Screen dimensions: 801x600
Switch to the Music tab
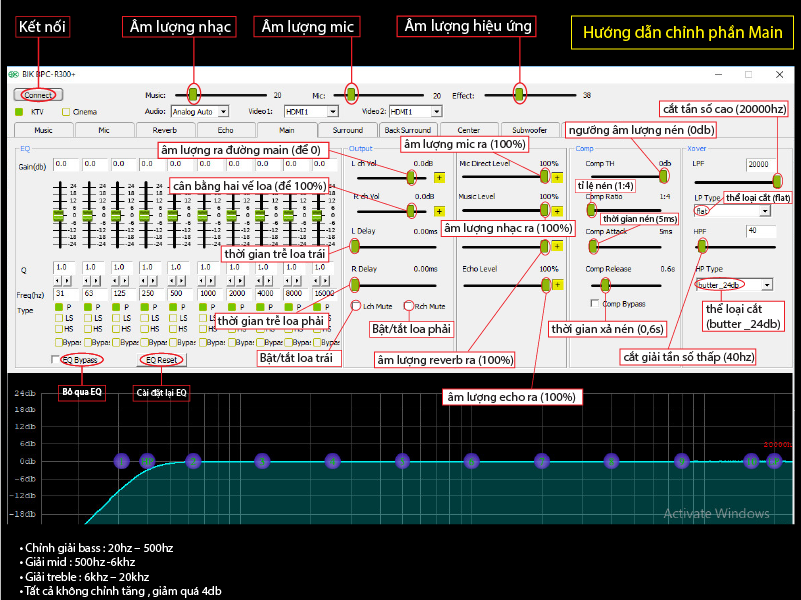point(43,130)
